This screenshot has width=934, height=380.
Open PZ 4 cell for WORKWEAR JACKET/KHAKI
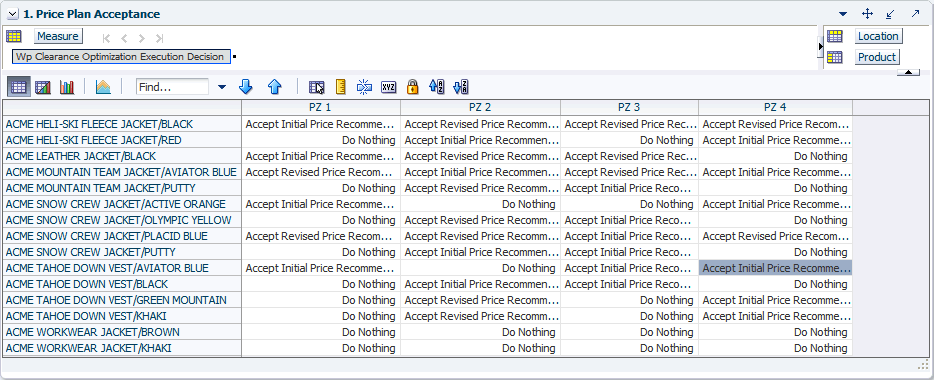pos(776,348)
